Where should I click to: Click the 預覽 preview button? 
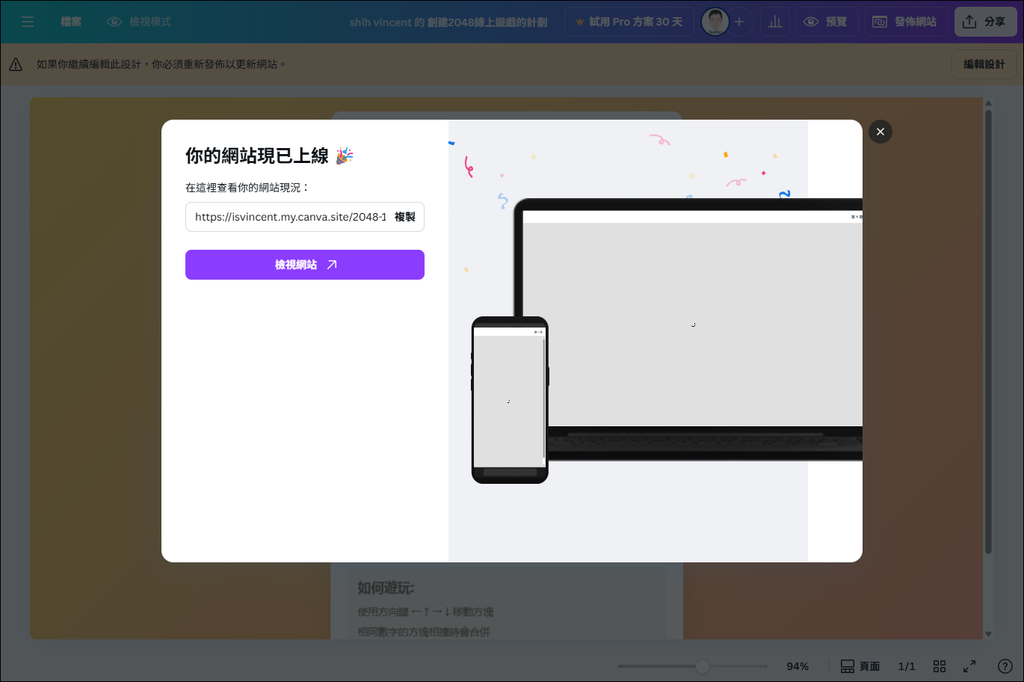click(825, 22)
